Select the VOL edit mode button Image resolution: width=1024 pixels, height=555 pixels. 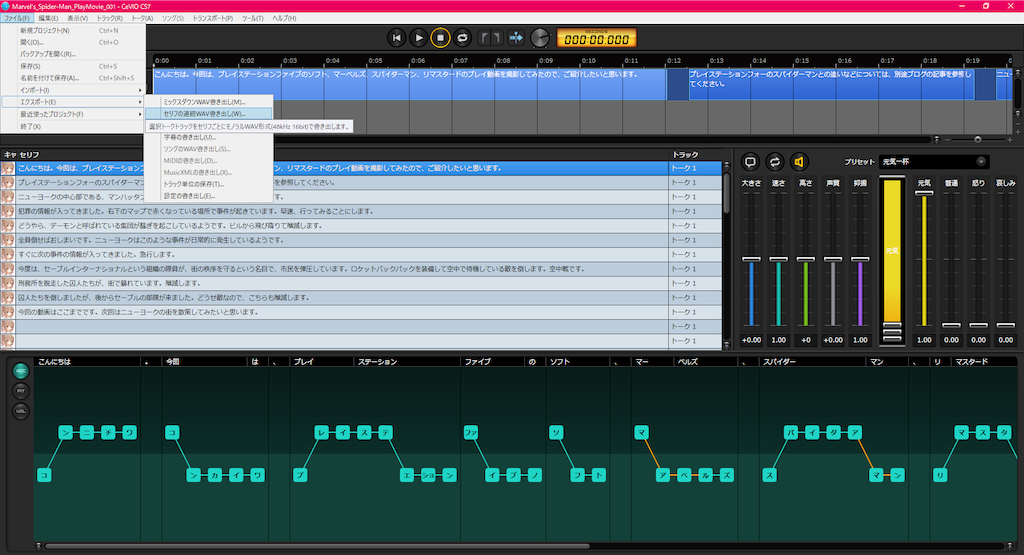[x=21, y=411]
